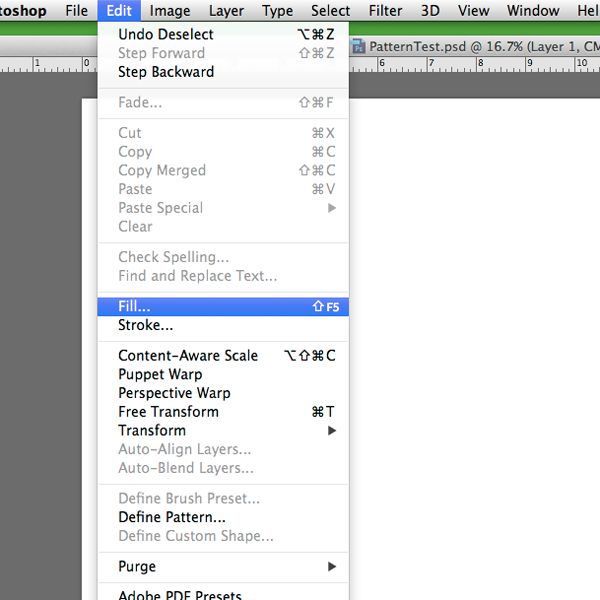This screenshot has width=600, height=600.
Task: Expand the Purge submenu
Action: 223,566
